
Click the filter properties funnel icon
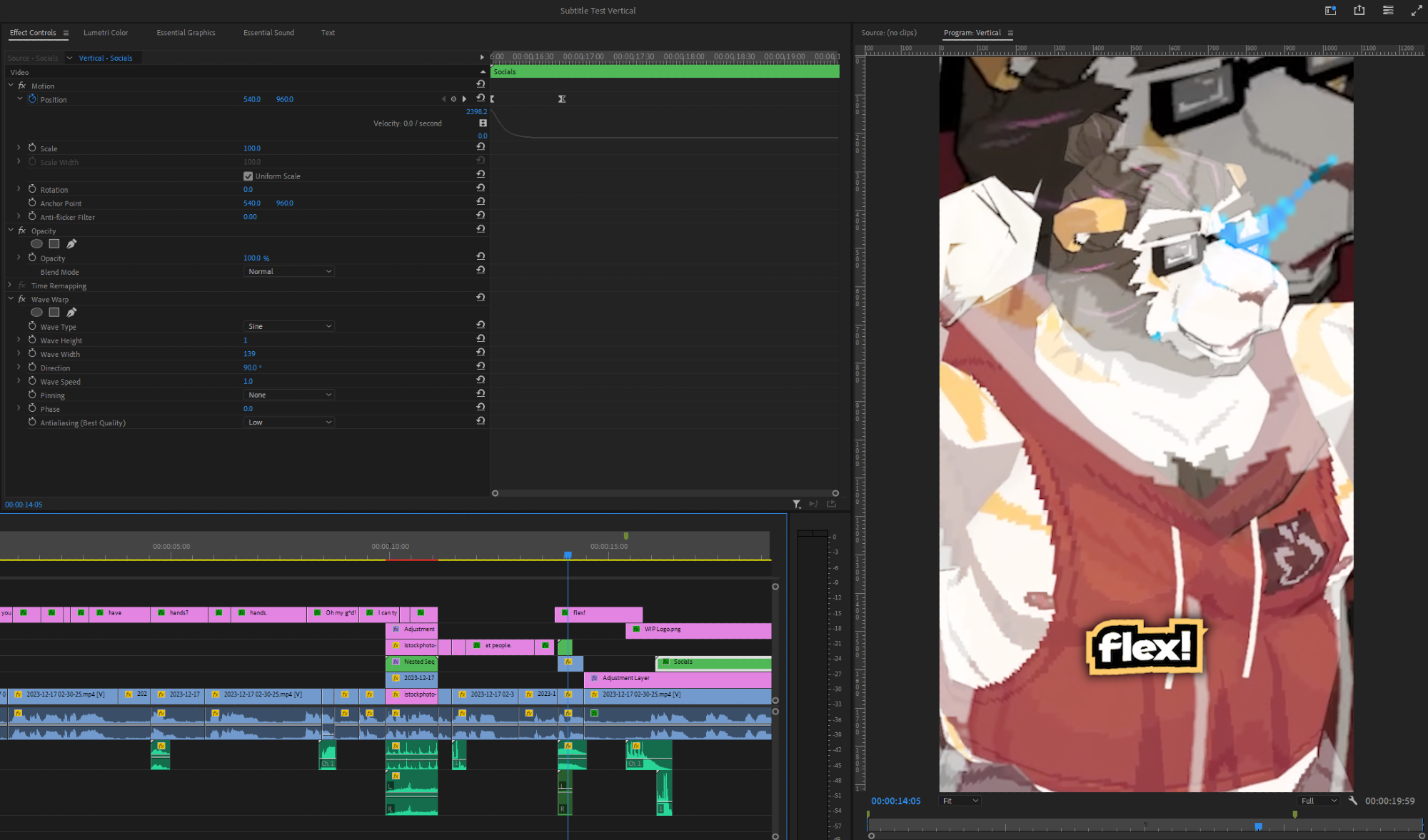click(x=797, y=505)
